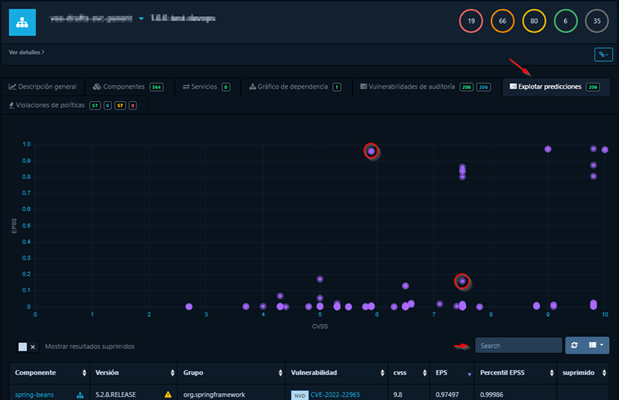Click the refresh table button
Viewport: 619px width, 400px height.
pyautogui.click(x=574, y=345)
